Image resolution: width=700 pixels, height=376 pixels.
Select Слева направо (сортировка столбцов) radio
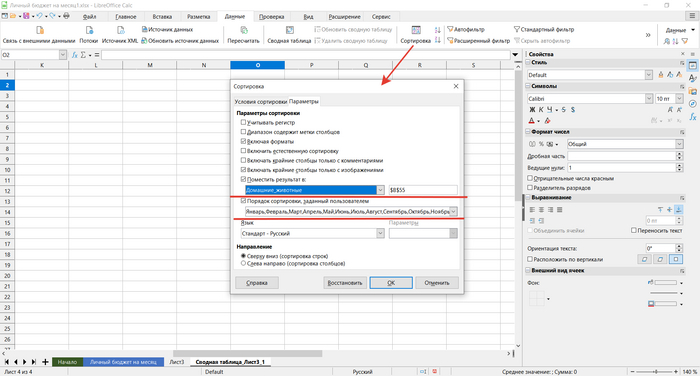[243, 263]
